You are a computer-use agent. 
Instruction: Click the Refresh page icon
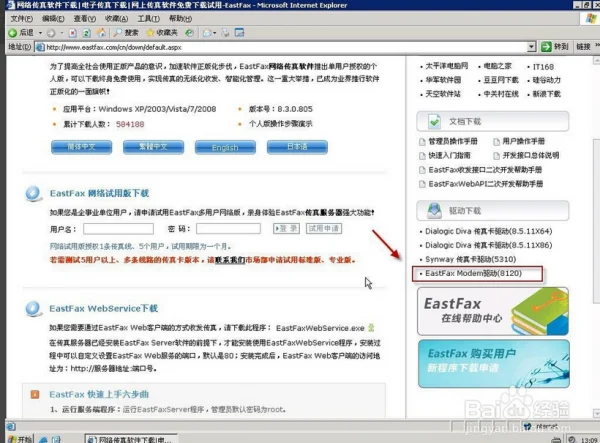pos(87,33)
